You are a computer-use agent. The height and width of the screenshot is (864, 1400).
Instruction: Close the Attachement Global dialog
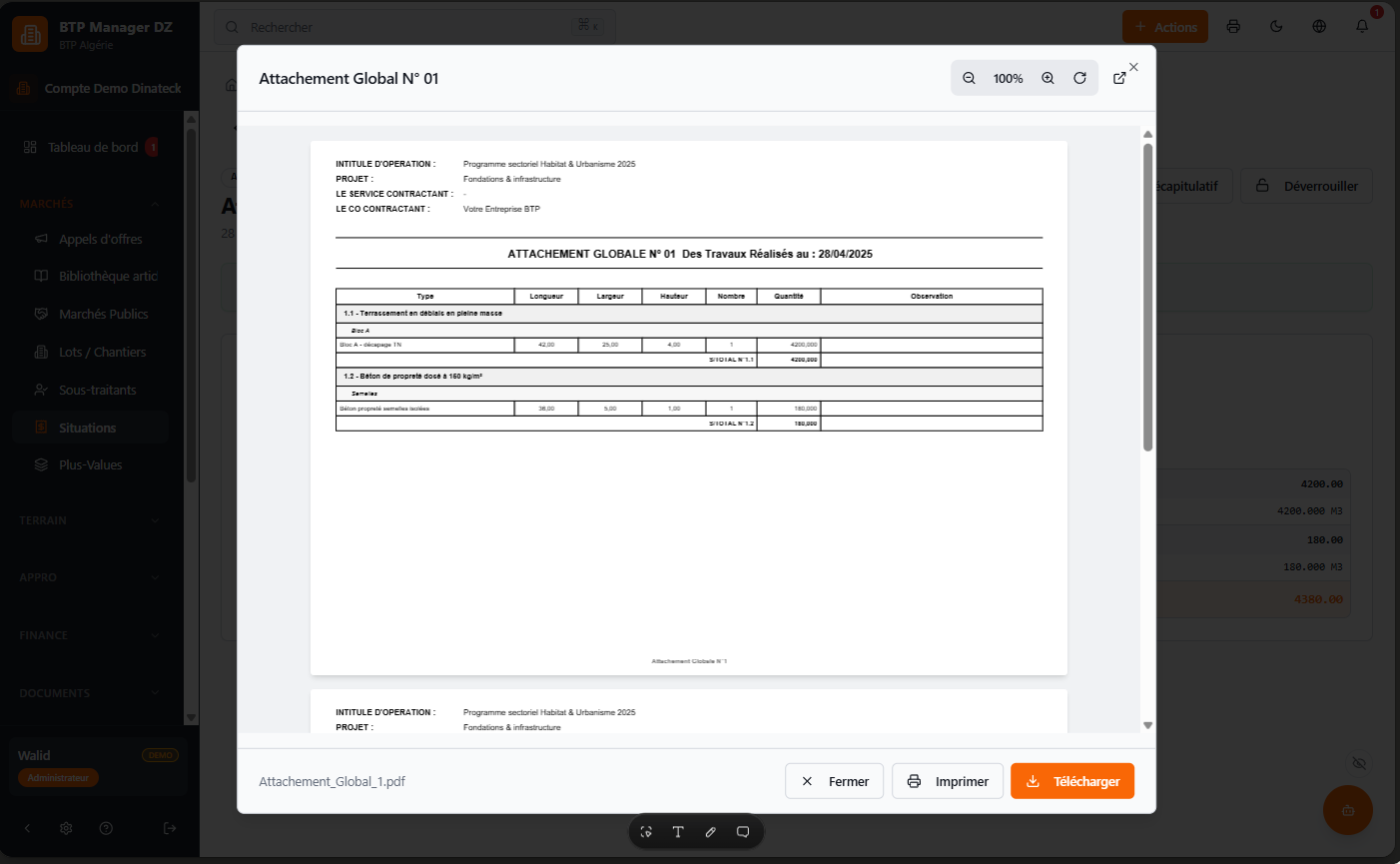pos(1133,67)
